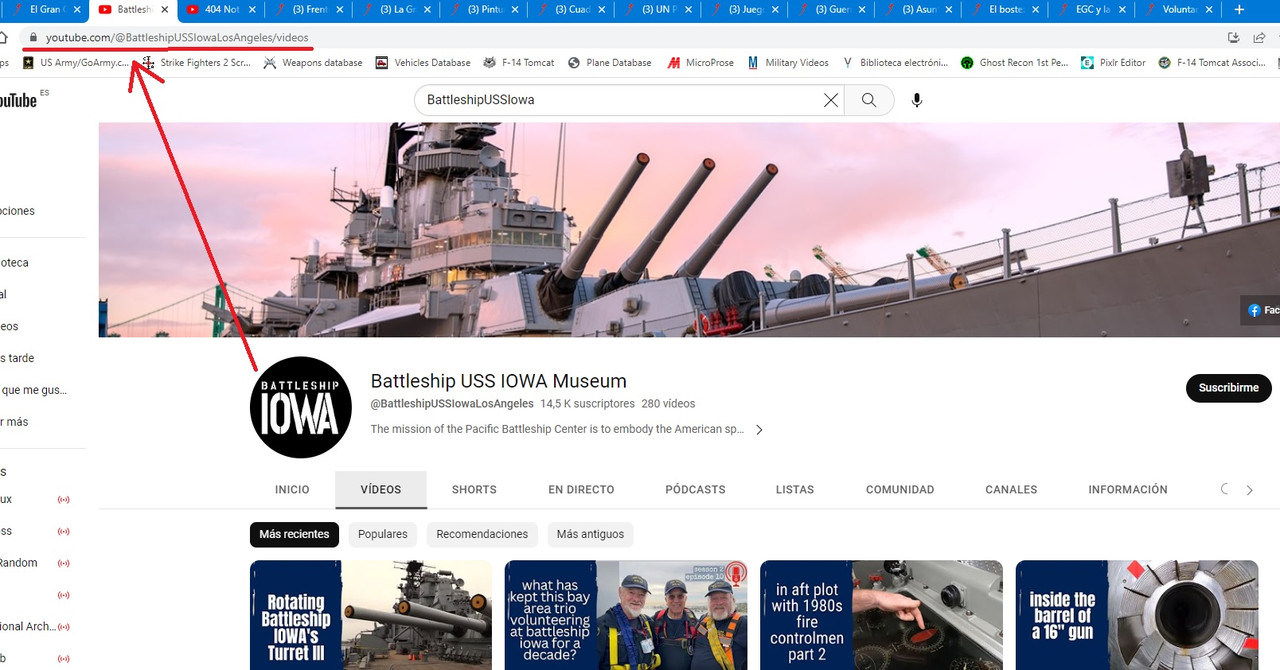This screenshot has height=670, width=1280.
Task: Open the INICIO channel tab
Action: (292, 490)
